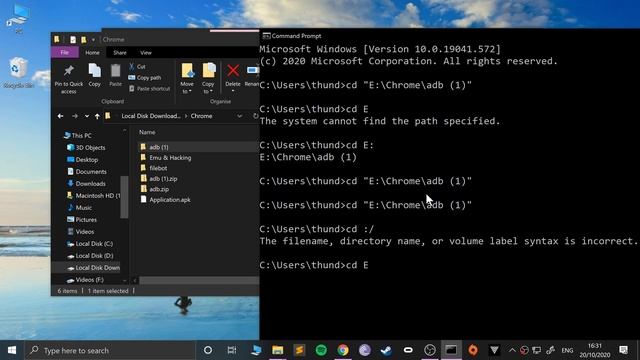Open Local Disk (D:) in navigation pane

pyautogui.click(x=94, y=256)
